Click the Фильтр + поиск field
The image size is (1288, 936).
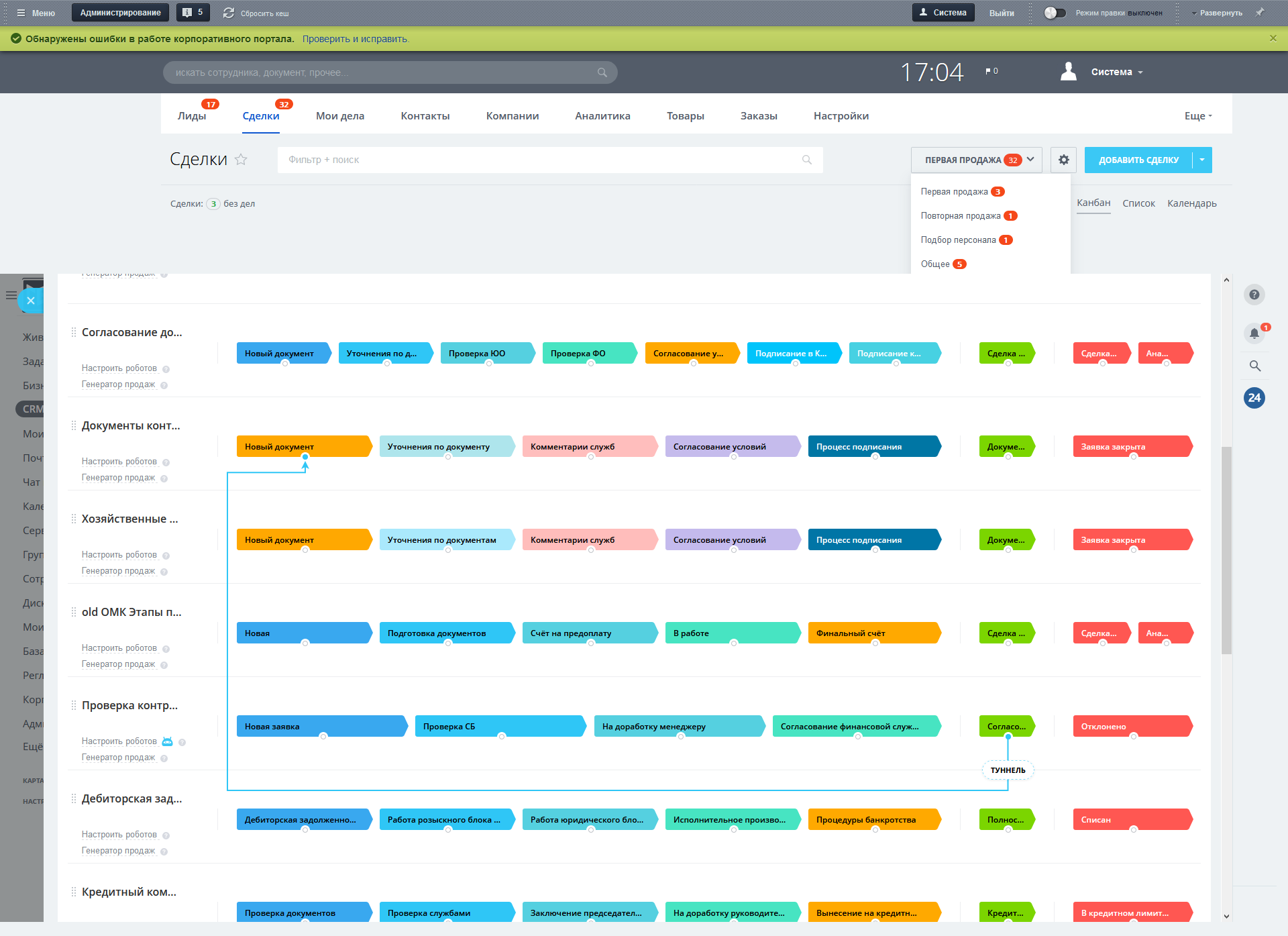coord(537,160)
